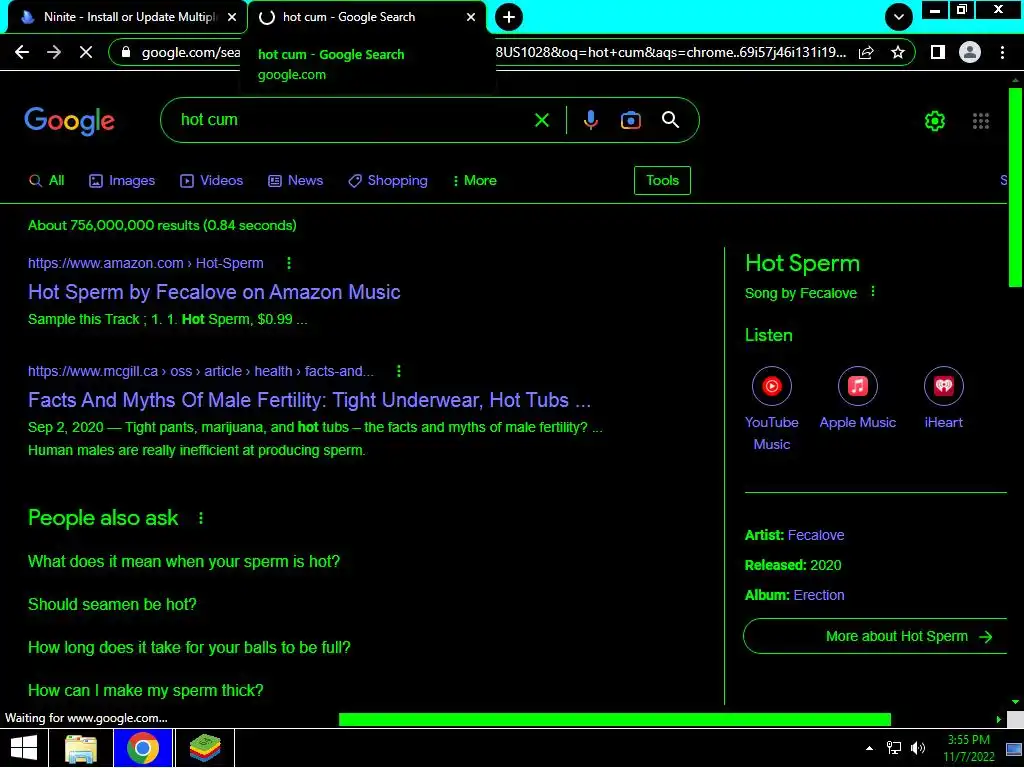The width and height of the screenshot is (1024, 768).
Task: Open the Facts And Myths article link
Action: [x=310, y=400]
